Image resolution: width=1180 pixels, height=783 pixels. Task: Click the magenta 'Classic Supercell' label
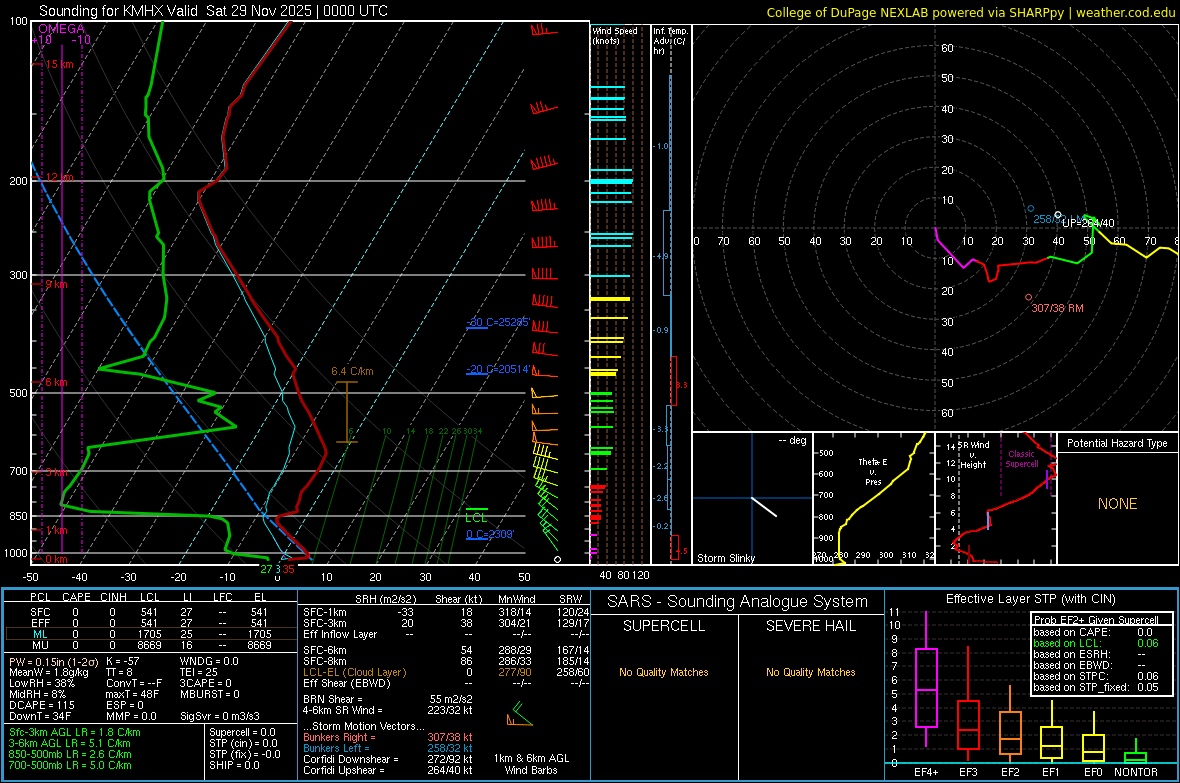tap(1021, 459)
